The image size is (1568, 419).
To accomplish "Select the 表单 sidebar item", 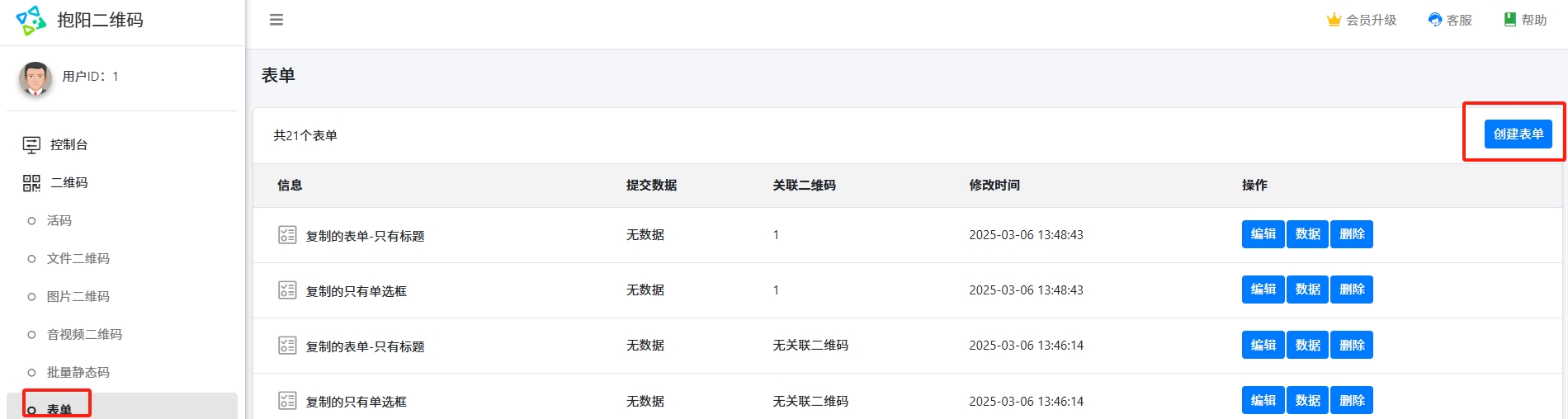I will pyautogui.click(x=59, y=409).
